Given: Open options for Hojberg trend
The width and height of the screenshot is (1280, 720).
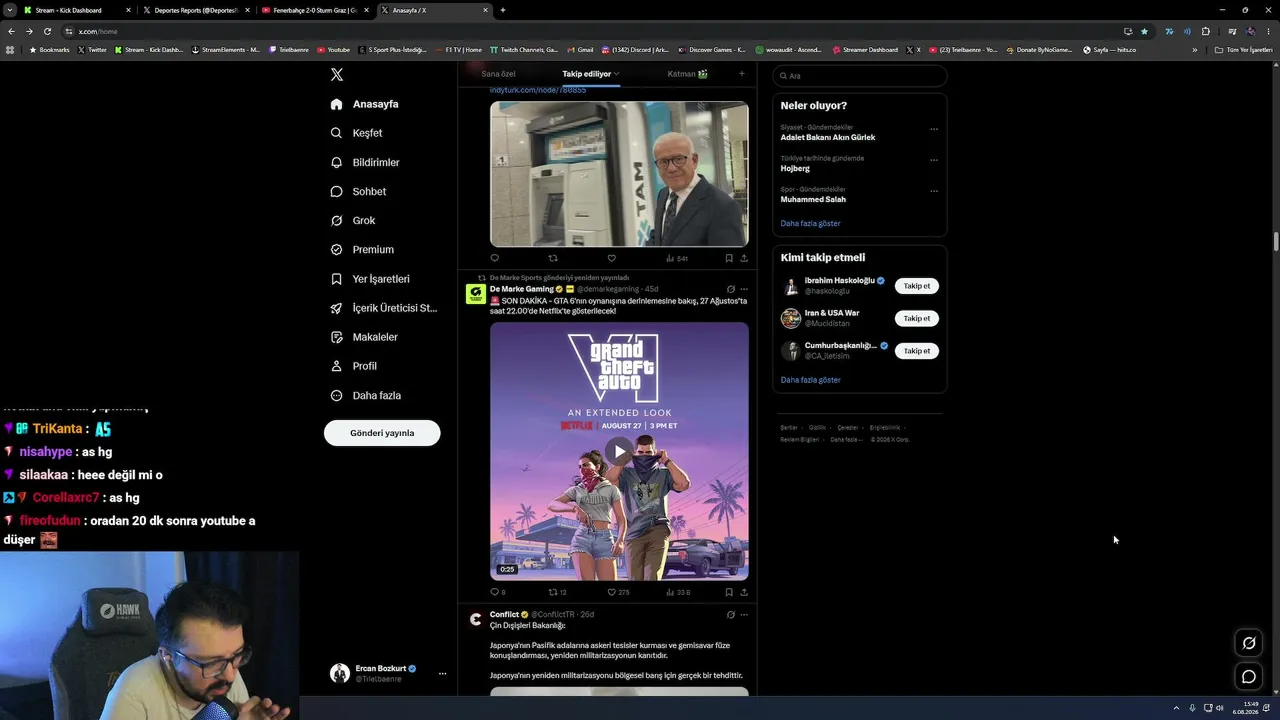Looking at the screenshot, I should point(934,160).
